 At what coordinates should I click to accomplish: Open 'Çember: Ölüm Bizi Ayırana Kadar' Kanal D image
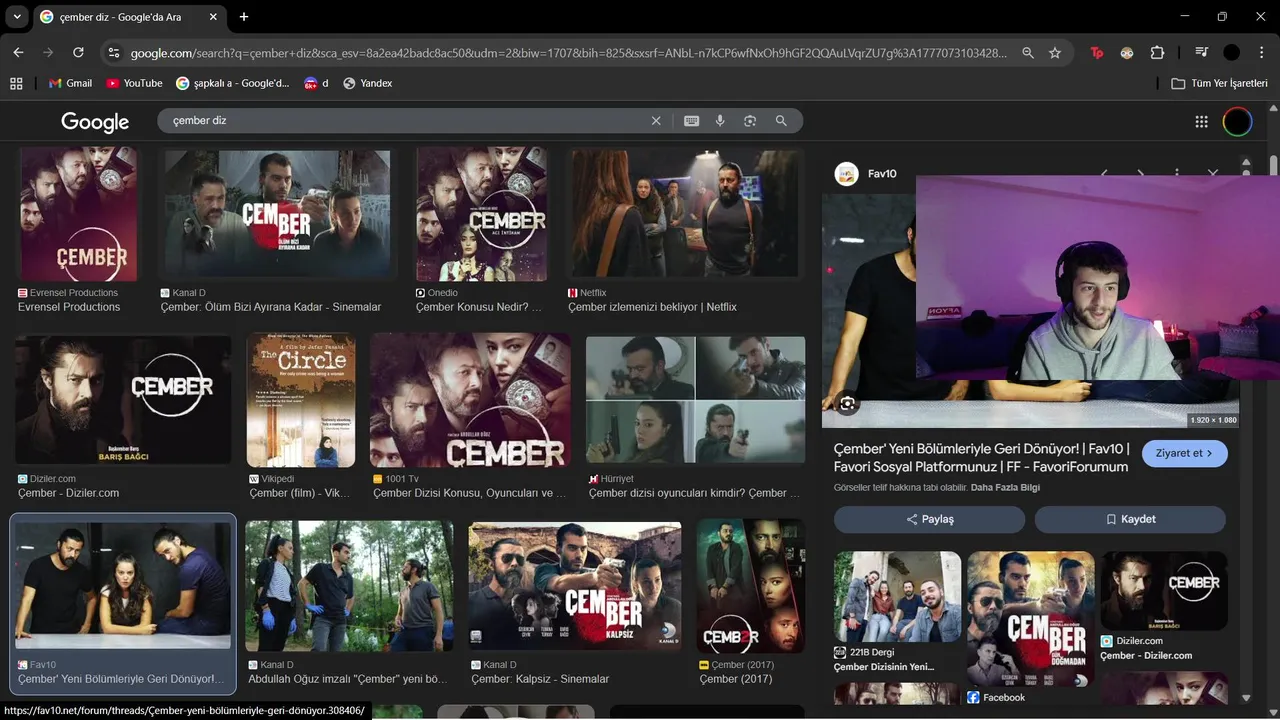[x=277, y=214]
